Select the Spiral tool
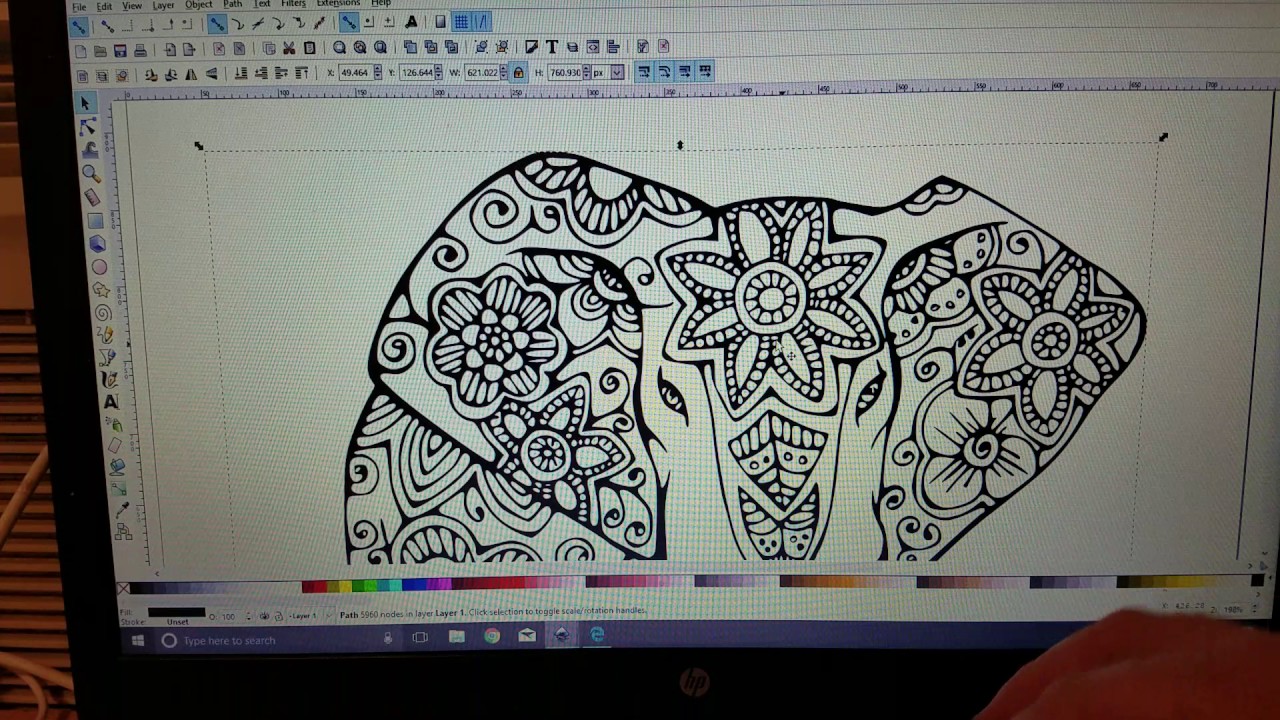Screen dimensions: 1280x720 [x=103, y=313]
